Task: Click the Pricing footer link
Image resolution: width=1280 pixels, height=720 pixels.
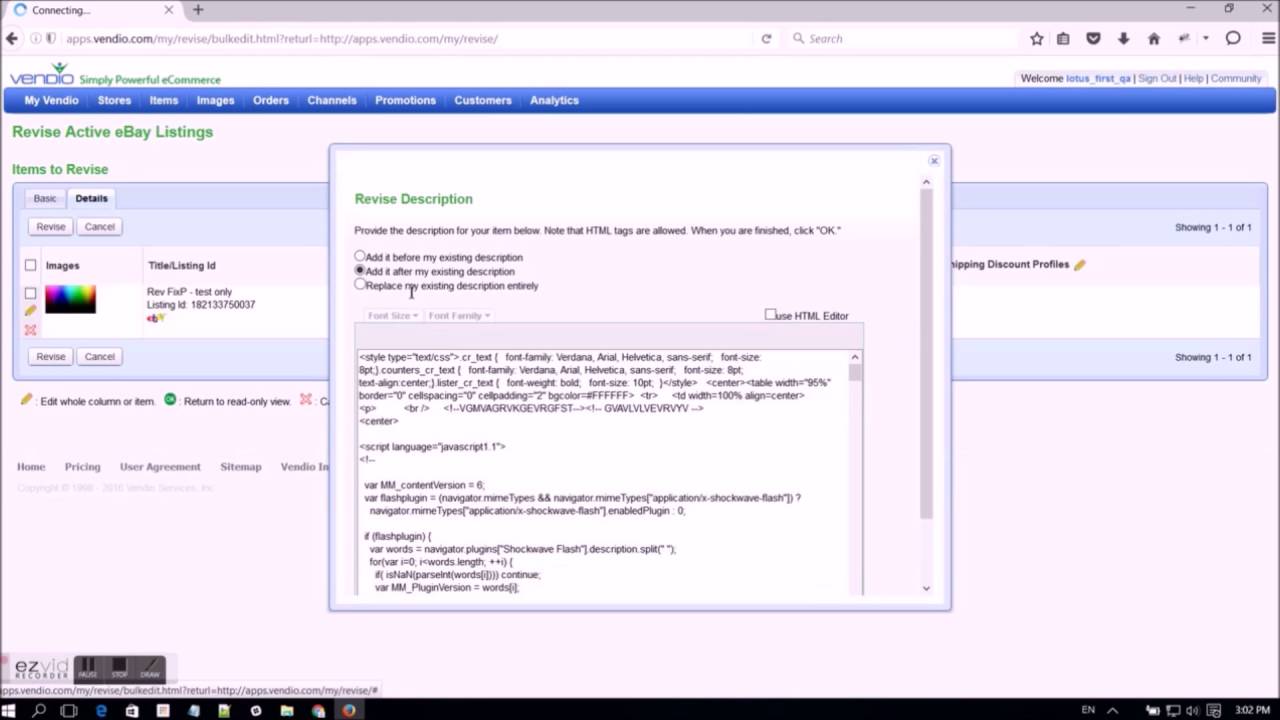Action: tap(82, 466)
